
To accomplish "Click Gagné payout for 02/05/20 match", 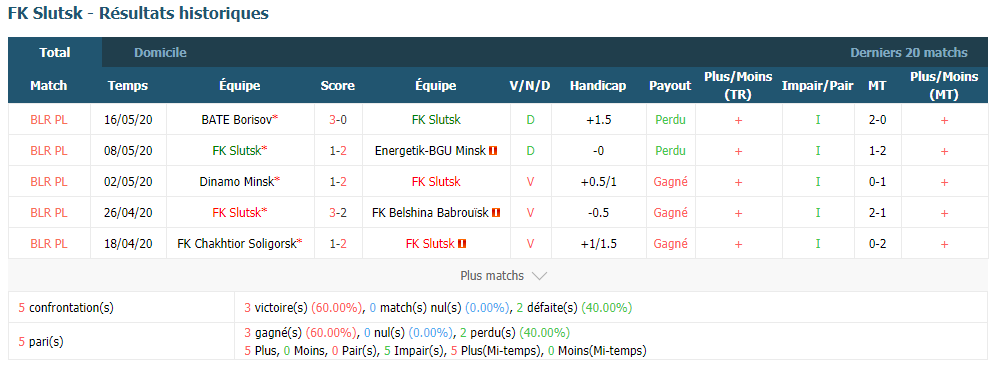I will 670,182.
